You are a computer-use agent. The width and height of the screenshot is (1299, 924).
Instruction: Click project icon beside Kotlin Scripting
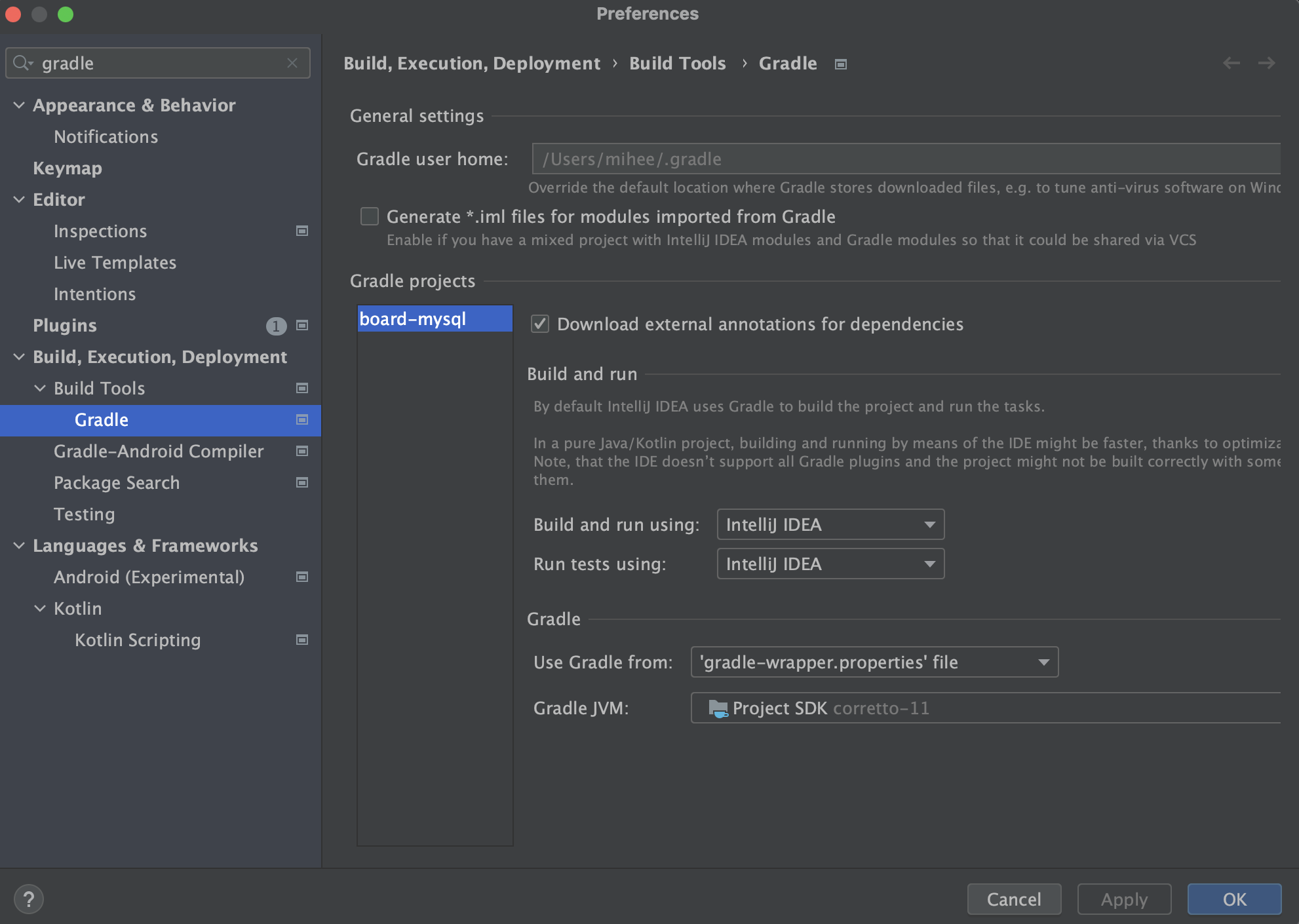(302, 640)
